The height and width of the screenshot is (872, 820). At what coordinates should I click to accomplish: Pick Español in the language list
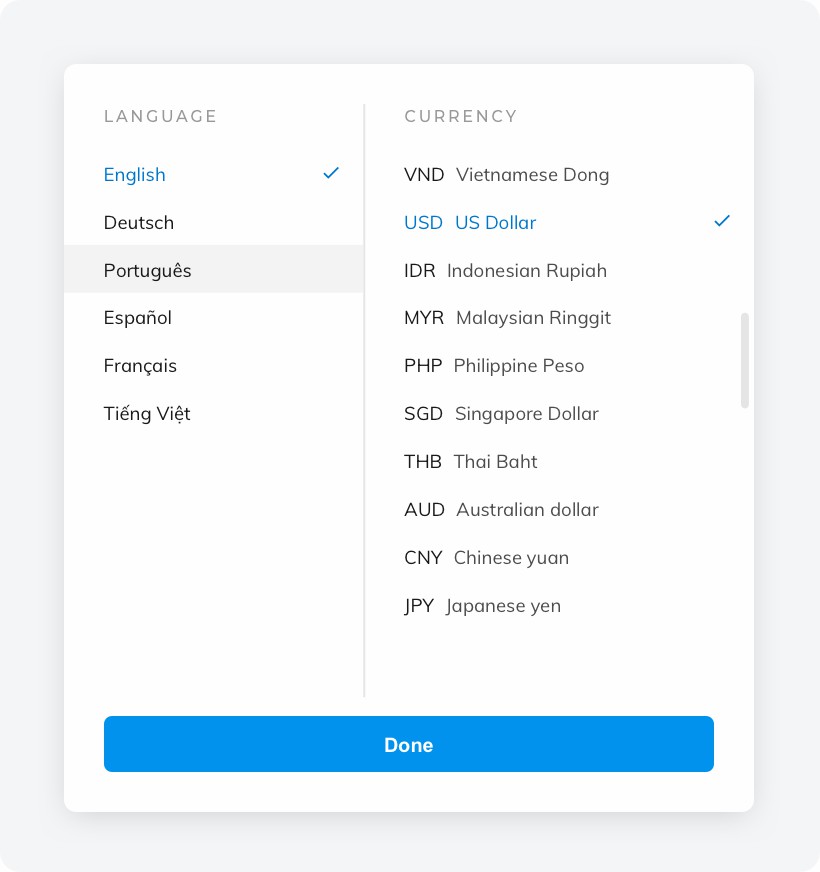138,318
